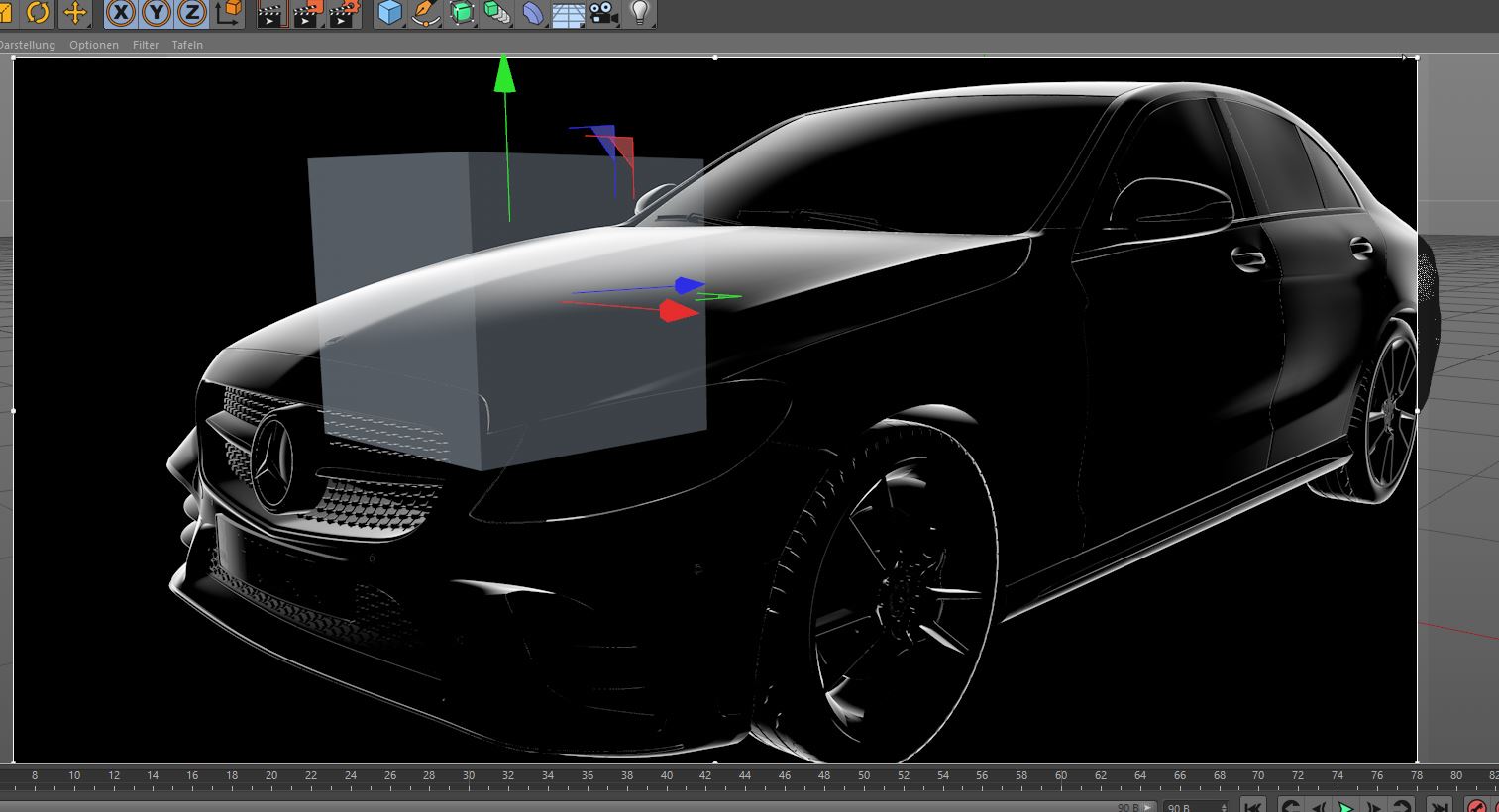Image resolution: width=1499 pixels, height=812 pixels.
Task: Toggle X axis lock
Action: click(x=121, y=13)
